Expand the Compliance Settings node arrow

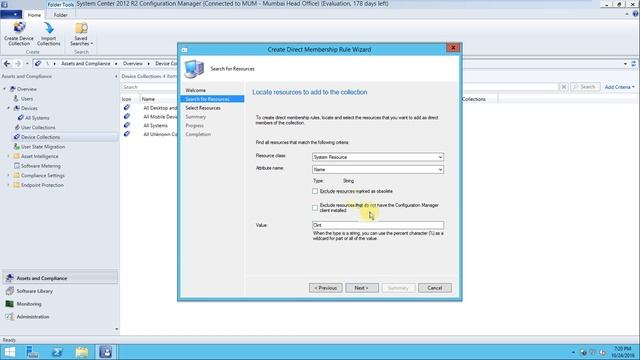[8, 176]
